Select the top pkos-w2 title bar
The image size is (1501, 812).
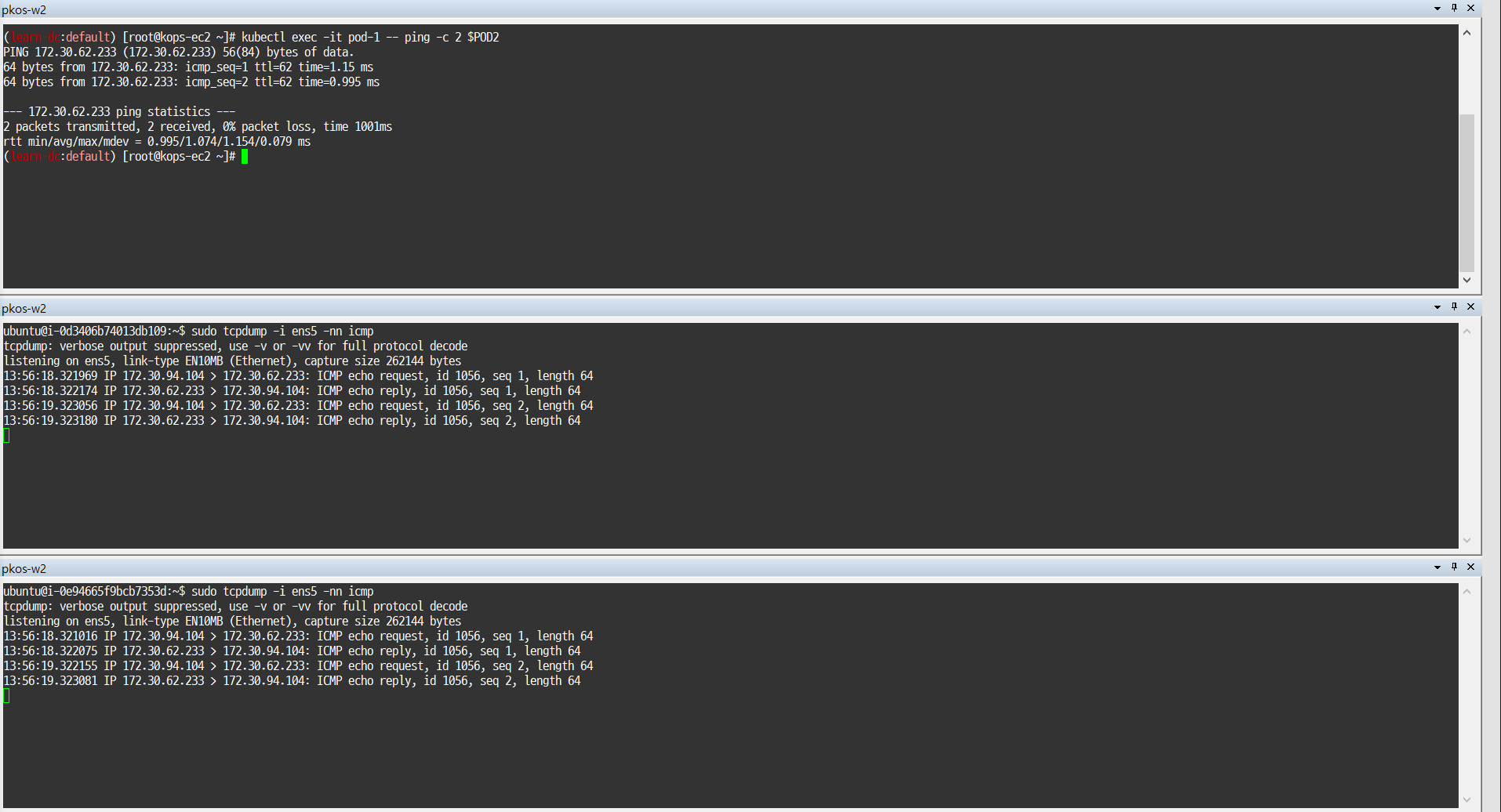(x=314, y=9)
